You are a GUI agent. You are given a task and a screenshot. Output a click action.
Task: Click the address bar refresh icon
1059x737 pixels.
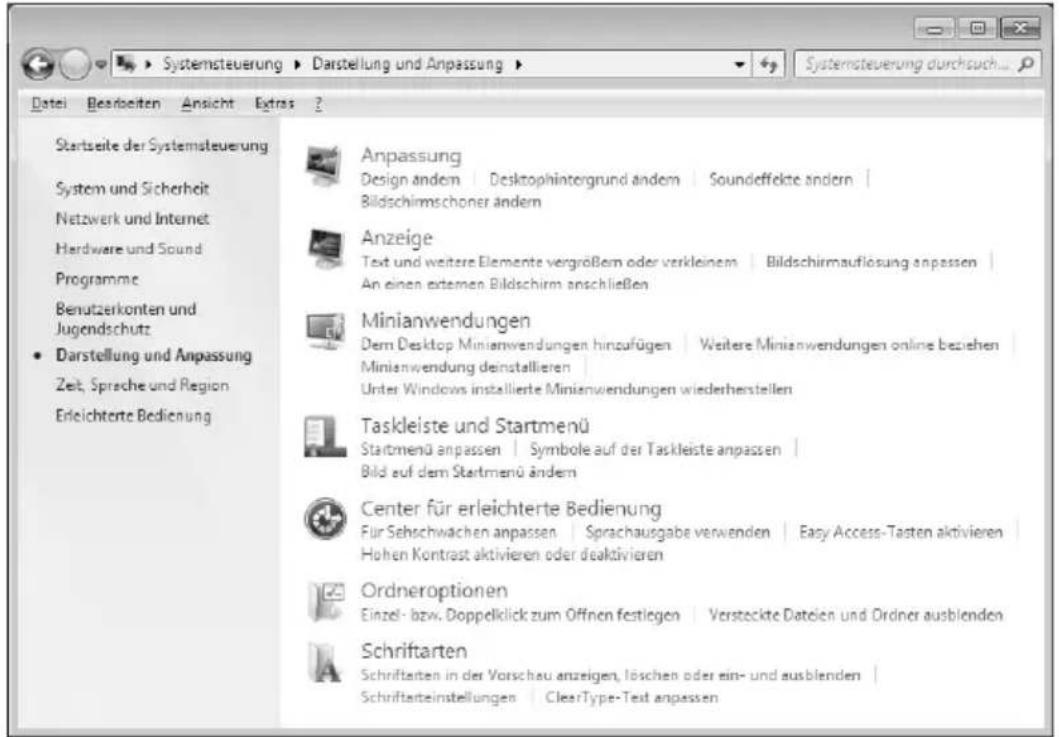tap(769, 65)
